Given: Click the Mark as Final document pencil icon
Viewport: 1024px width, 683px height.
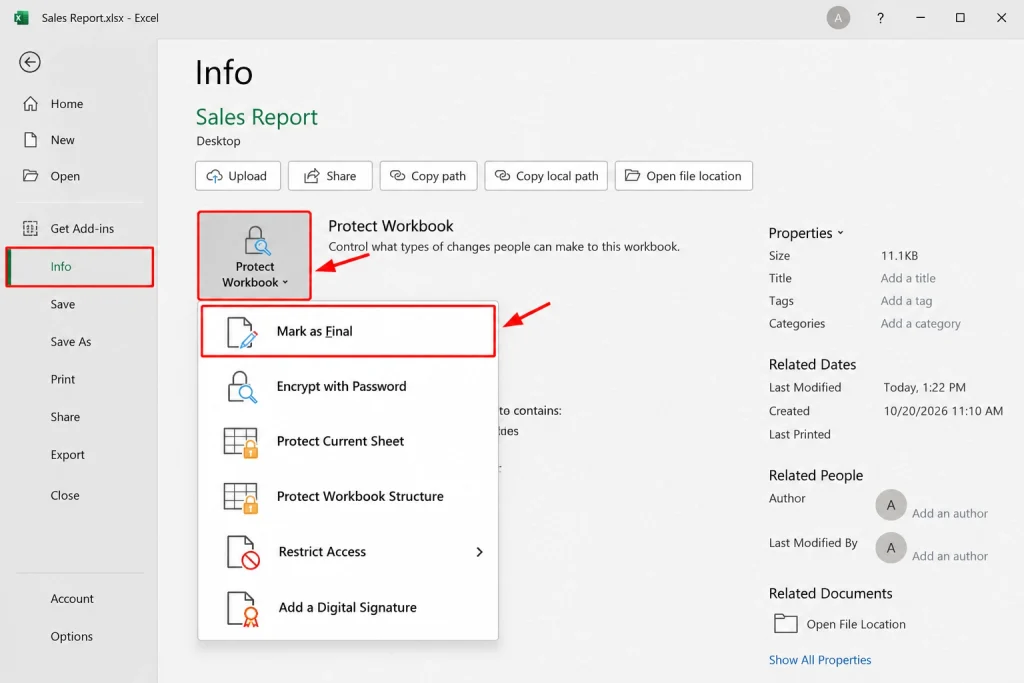Looking at the screenshot, I should tap(242, 332).
